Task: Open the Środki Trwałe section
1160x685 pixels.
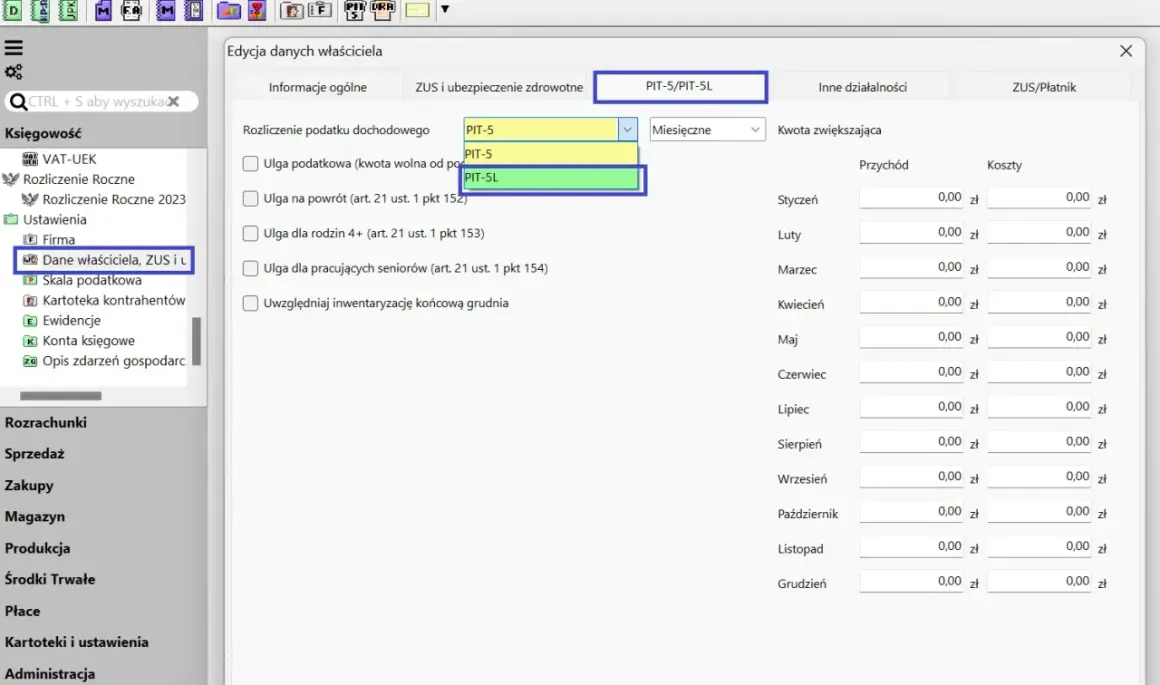Action: pos(50,579)
